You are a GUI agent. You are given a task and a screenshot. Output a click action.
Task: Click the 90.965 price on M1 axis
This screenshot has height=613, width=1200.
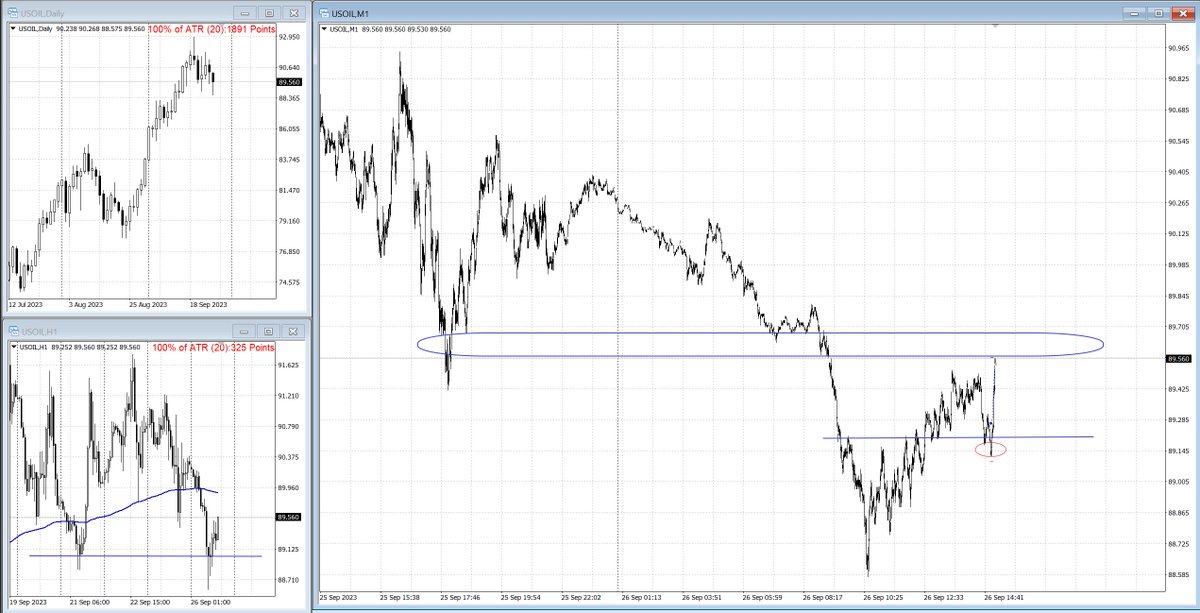point(1179,47)
